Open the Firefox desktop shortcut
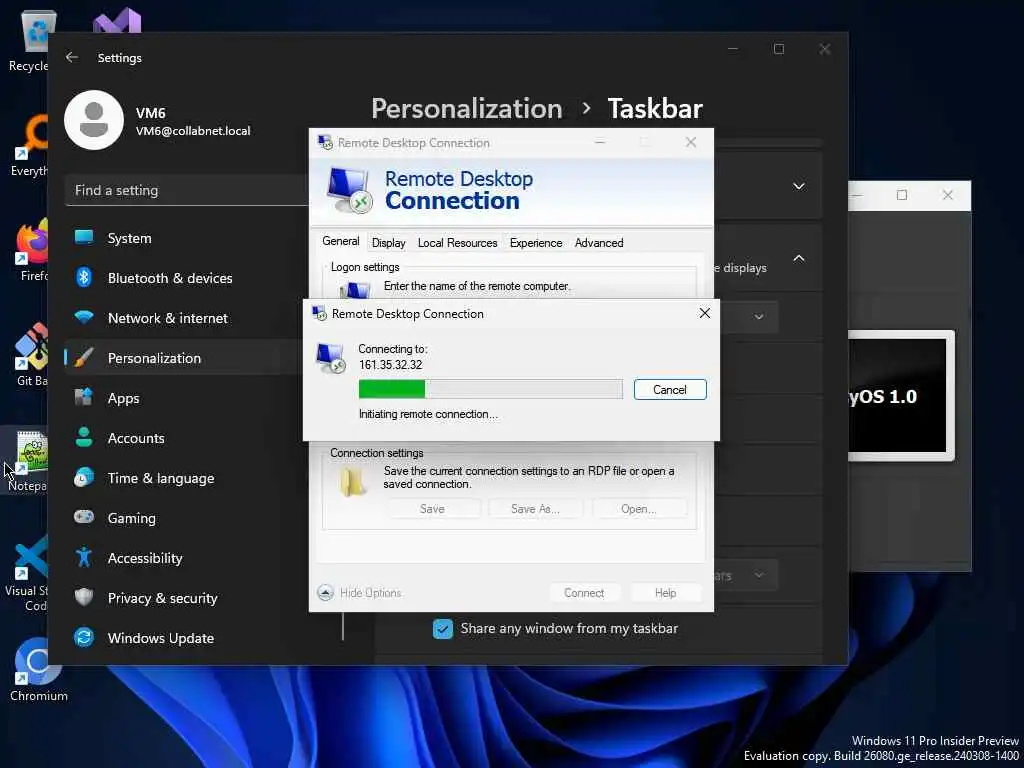The image size is (1024, 768). pyautogui.click(x=29, y=251)
